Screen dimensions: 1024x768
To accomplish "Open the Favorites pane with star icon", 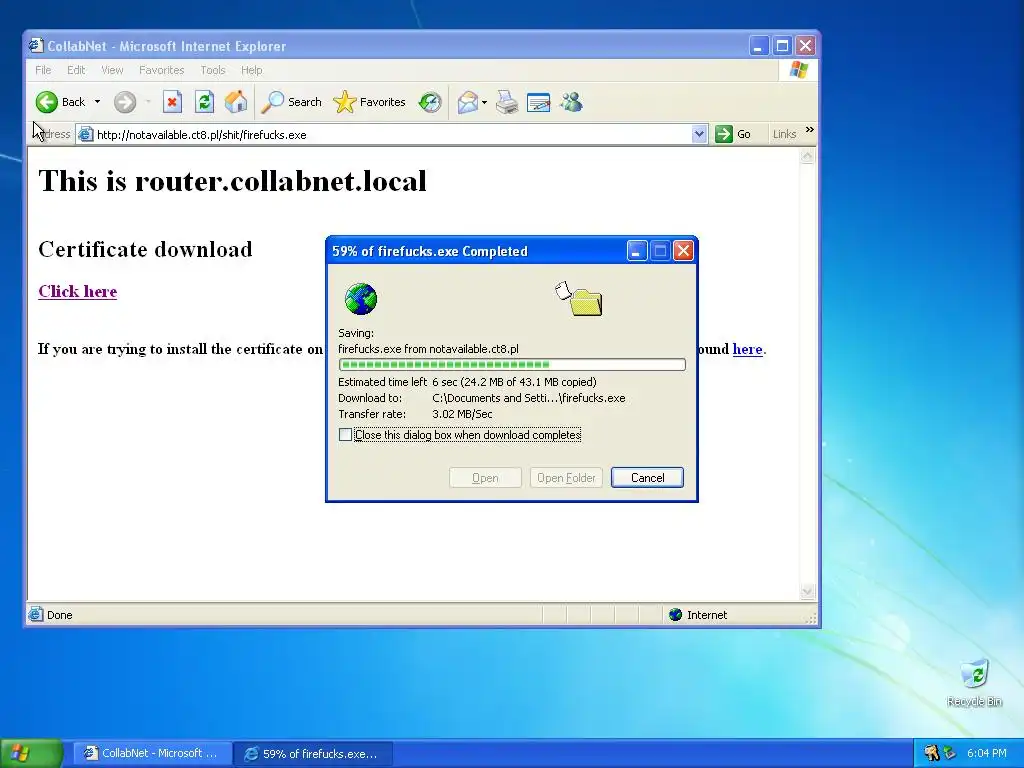I will (370, 102).
